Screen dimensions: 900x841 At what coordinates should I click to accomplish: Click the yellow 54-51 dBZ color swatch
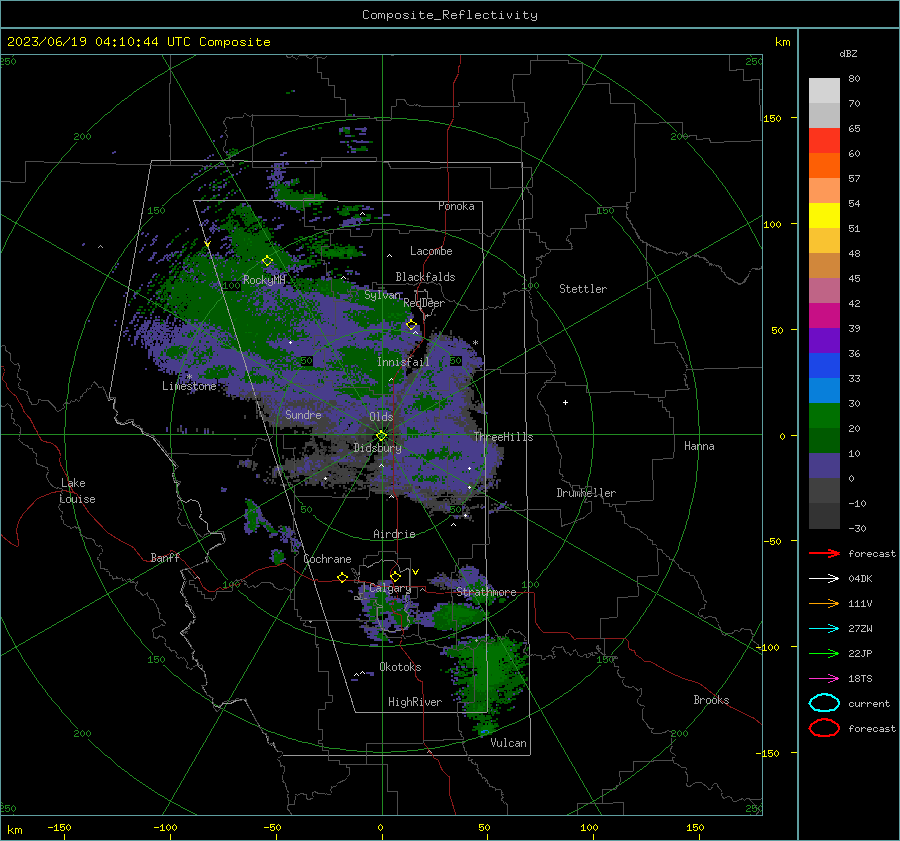[824, 216]
